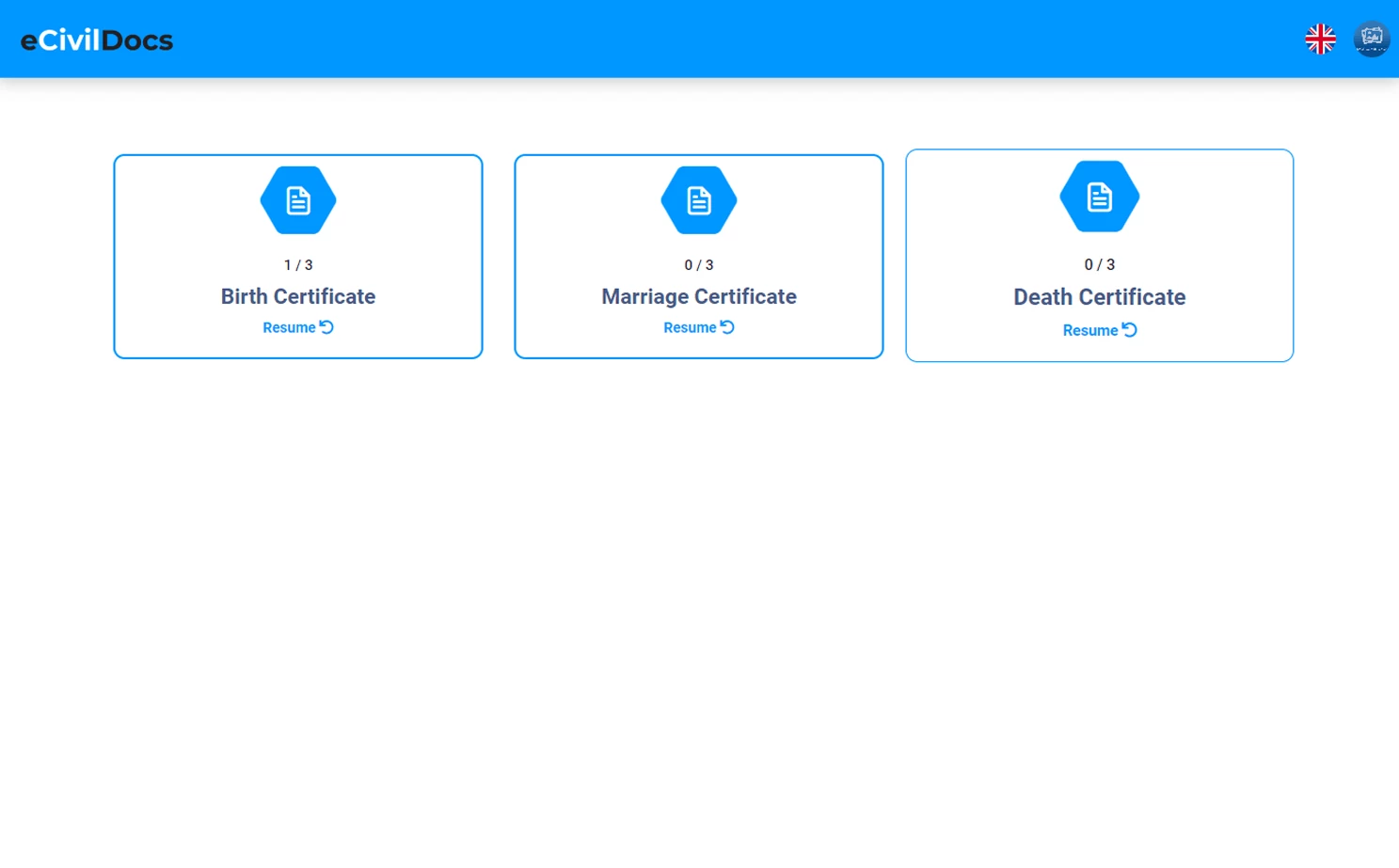
Task: Open the user profile avatar icon
Action: [x=1372, y=39]
